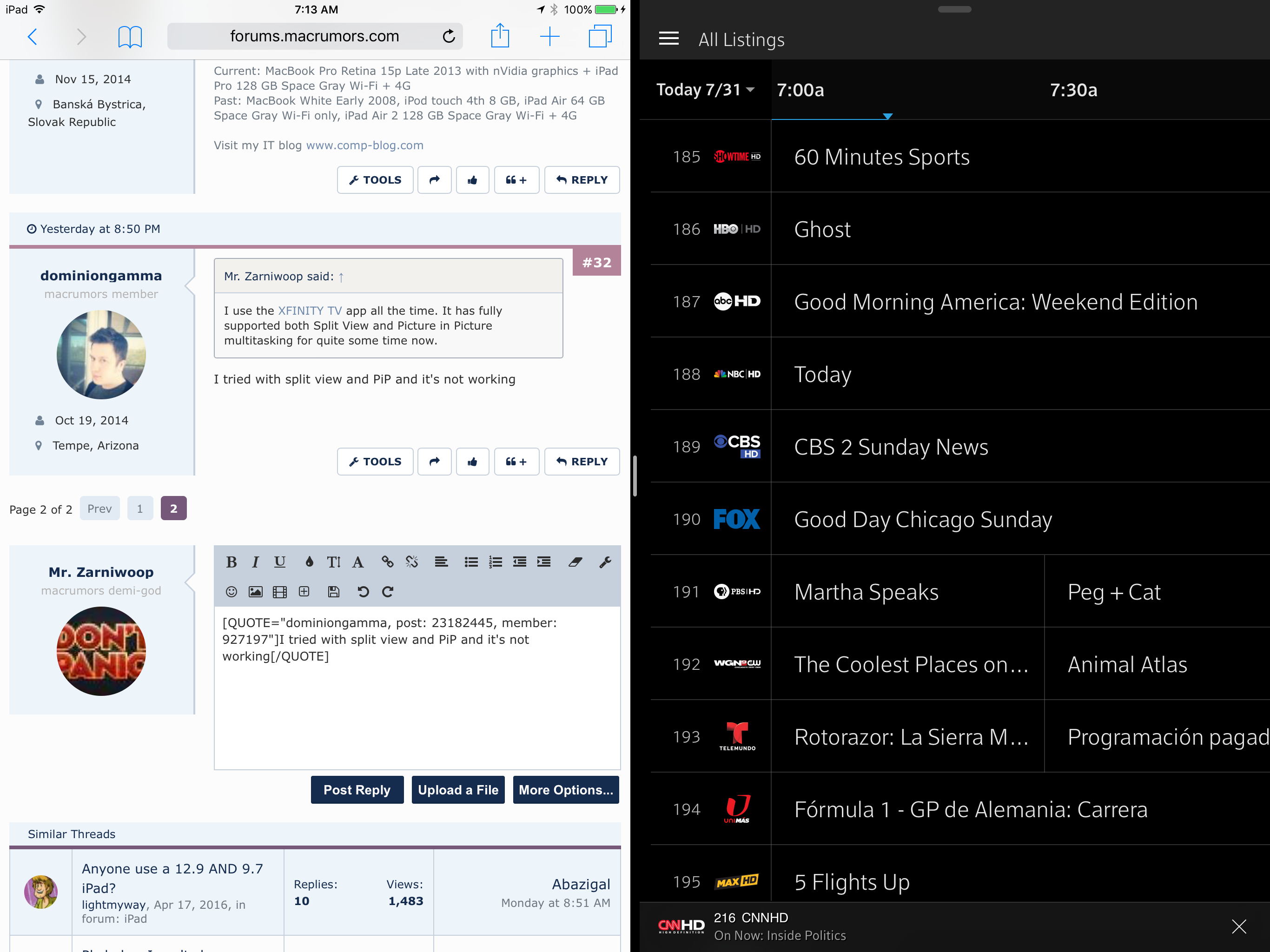Open the text color droplet picker

click(309, 562)
